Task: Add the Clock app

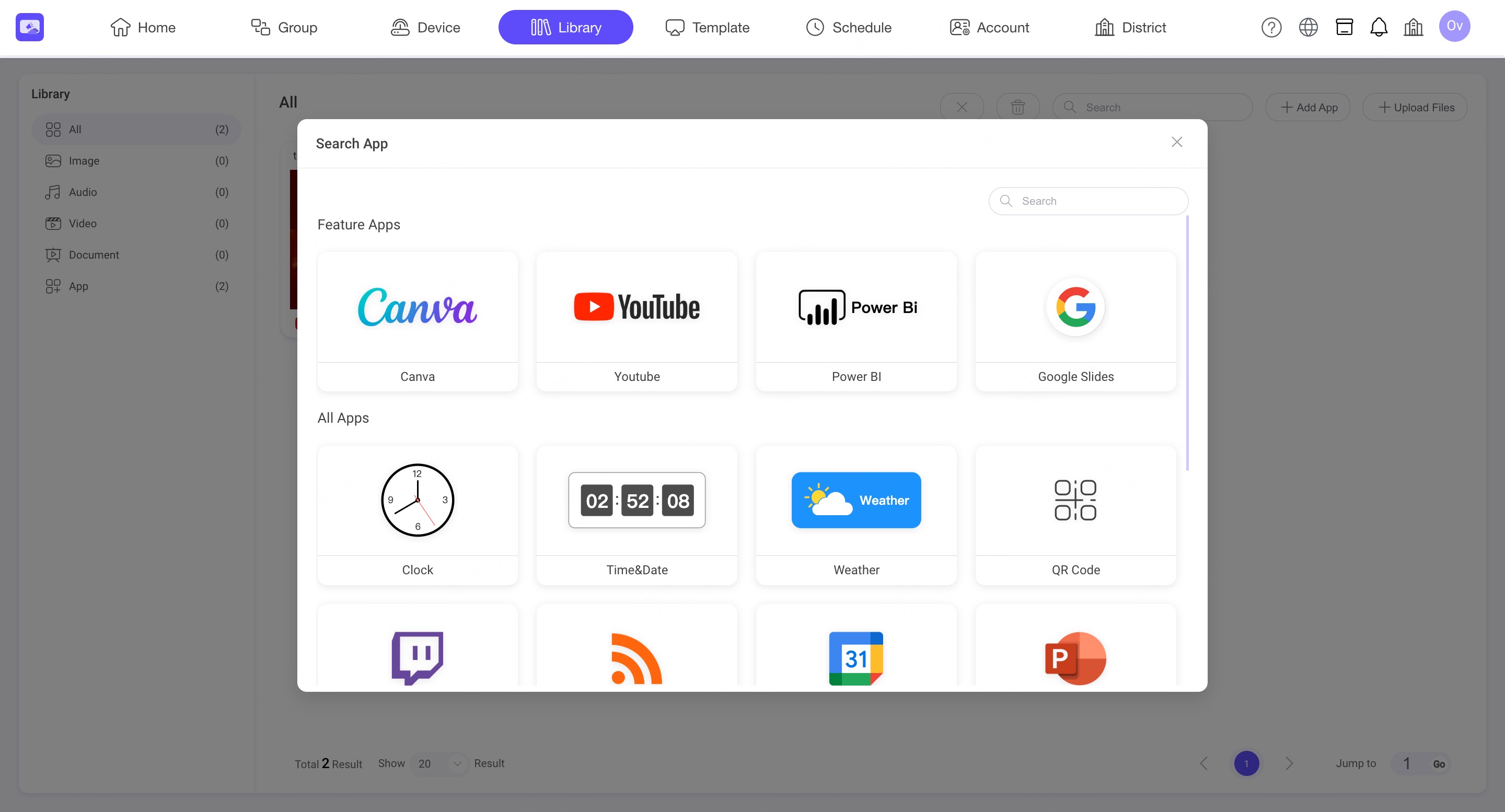Action: pos(417,514)
